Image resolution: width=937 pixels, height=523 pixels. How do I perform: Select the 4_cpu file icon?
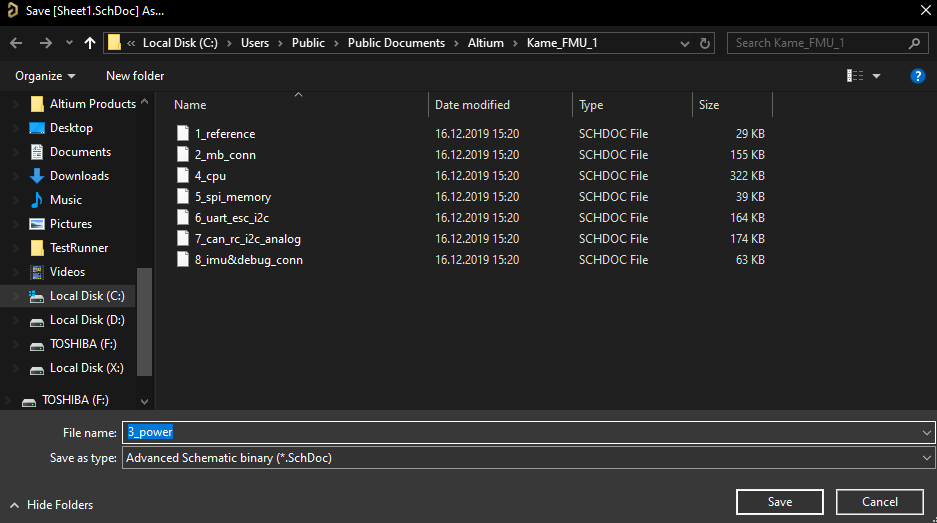click(x=183, y=176)
